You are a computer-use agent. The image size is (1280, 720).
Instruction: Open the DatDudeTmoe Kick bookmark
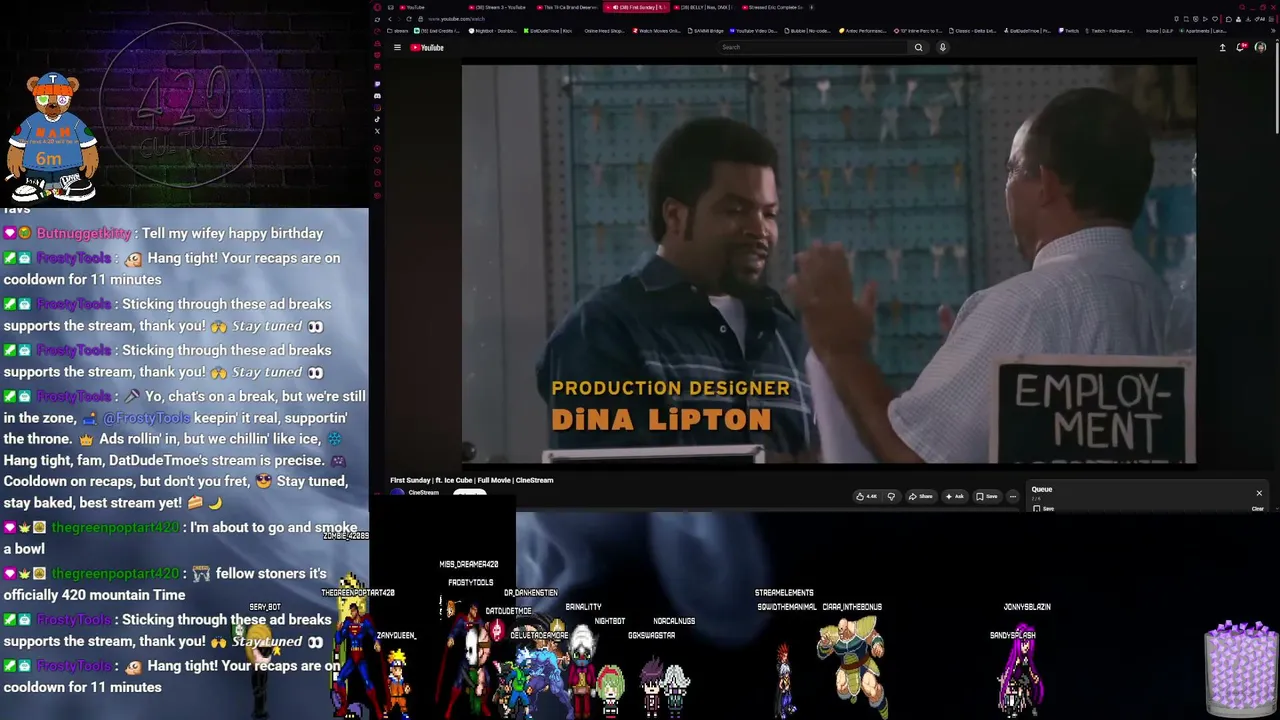[x=549, y=31]
